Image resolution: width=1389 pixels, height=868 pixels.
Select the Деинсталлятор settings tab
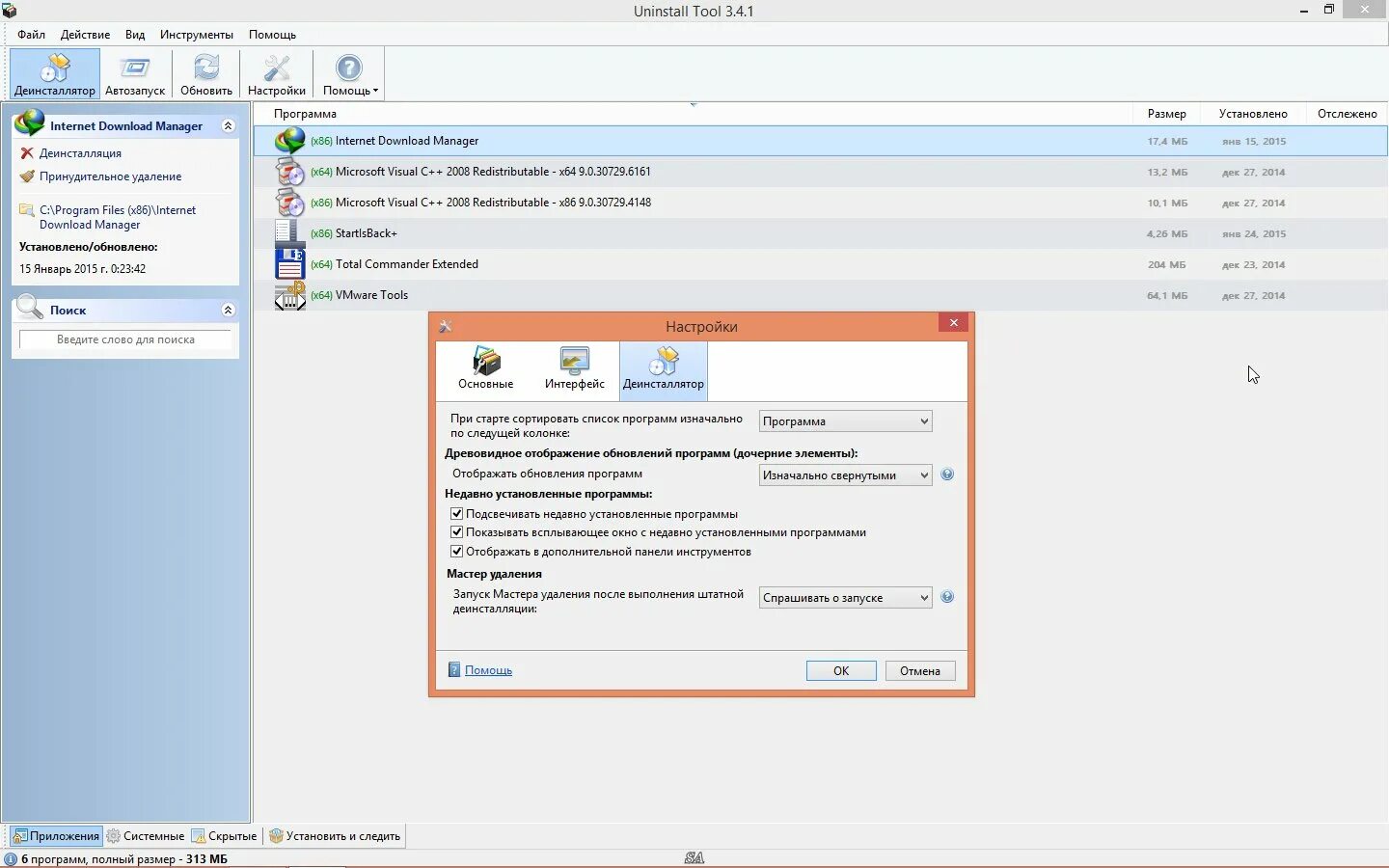click(664, 370)
